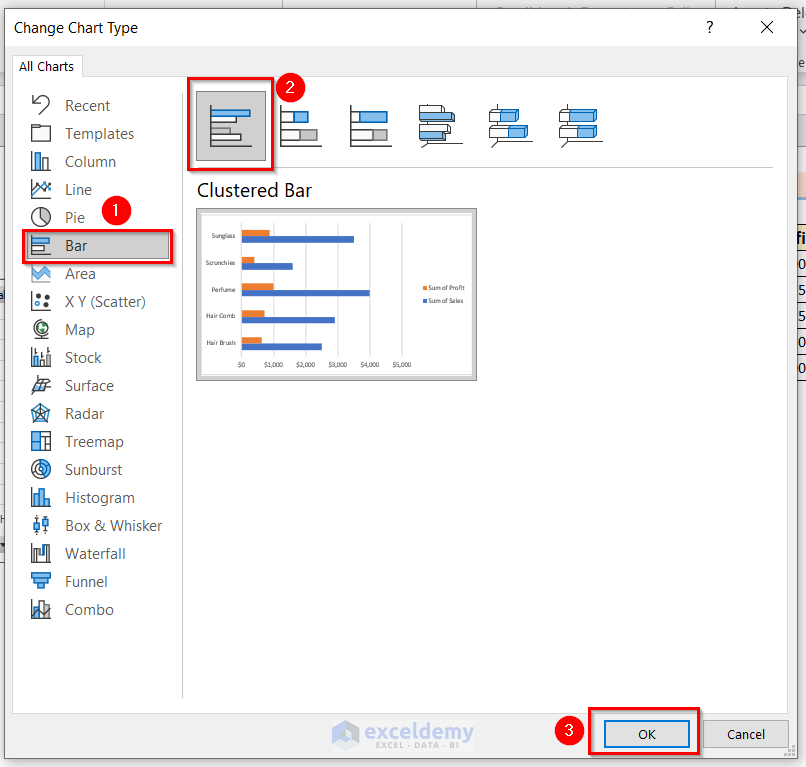Viewport: 806px width, 767px height.
Task: Click the Treemap chart icon
Action: 41,441
